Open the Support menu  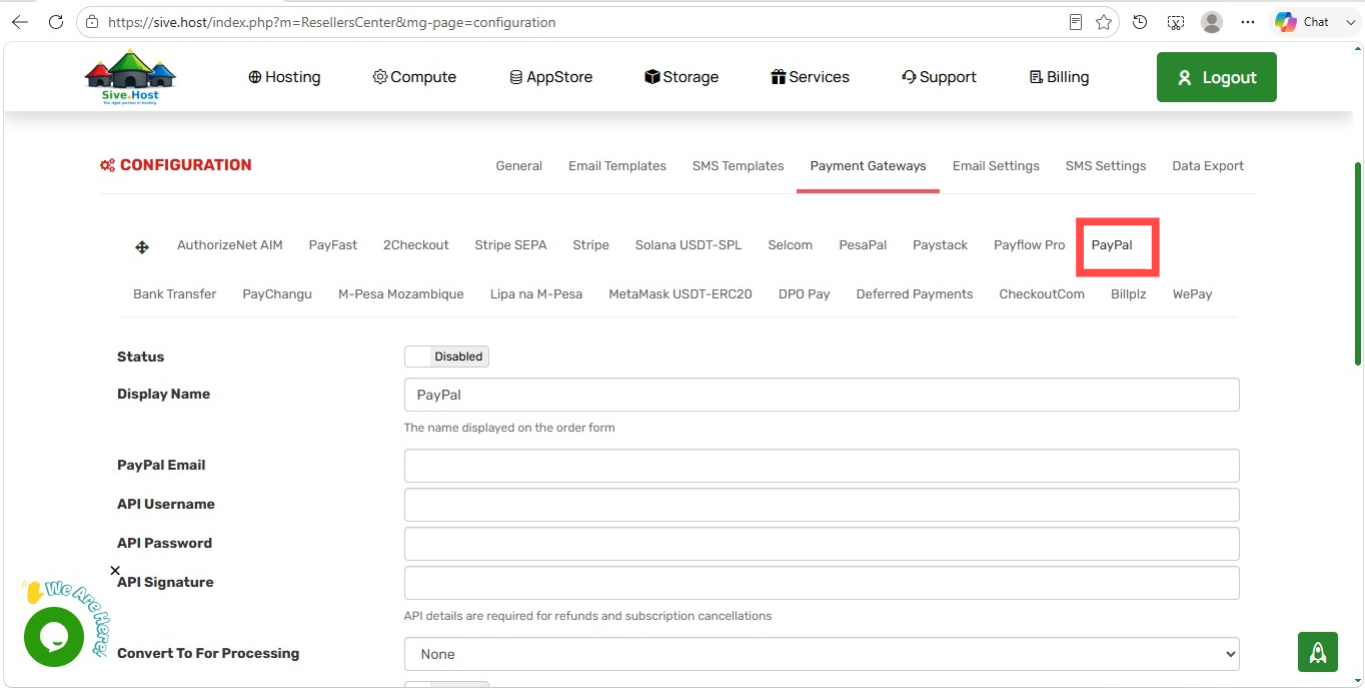[x=939, y=77]
